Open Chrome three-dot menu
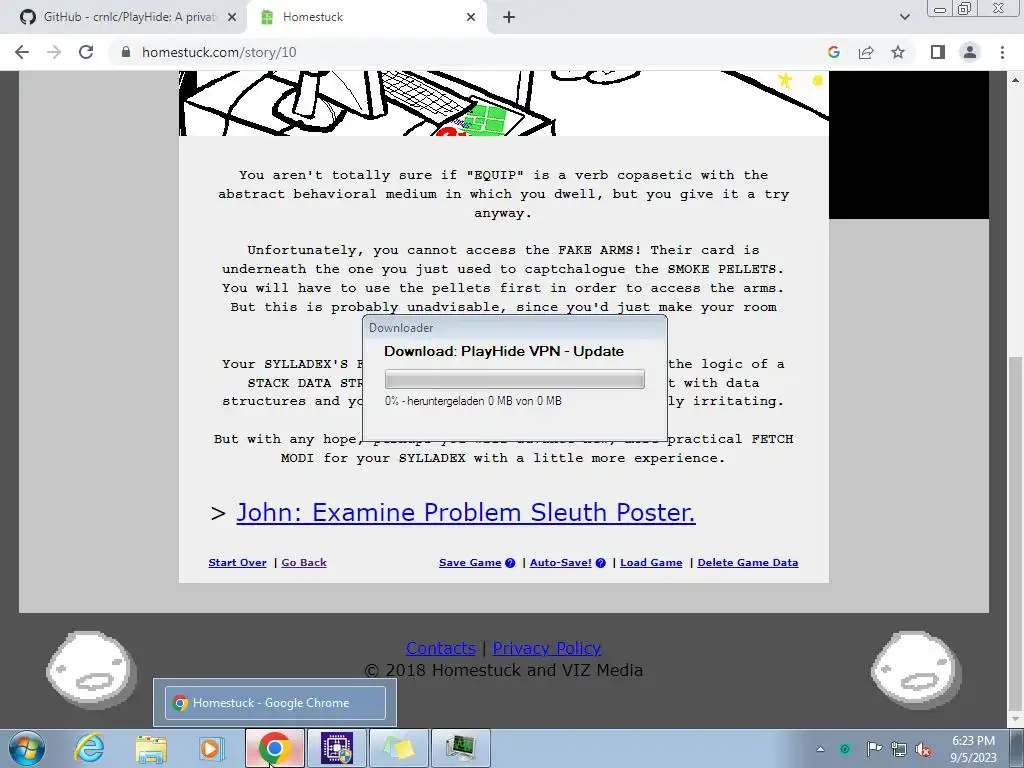 pos(1002,52)
